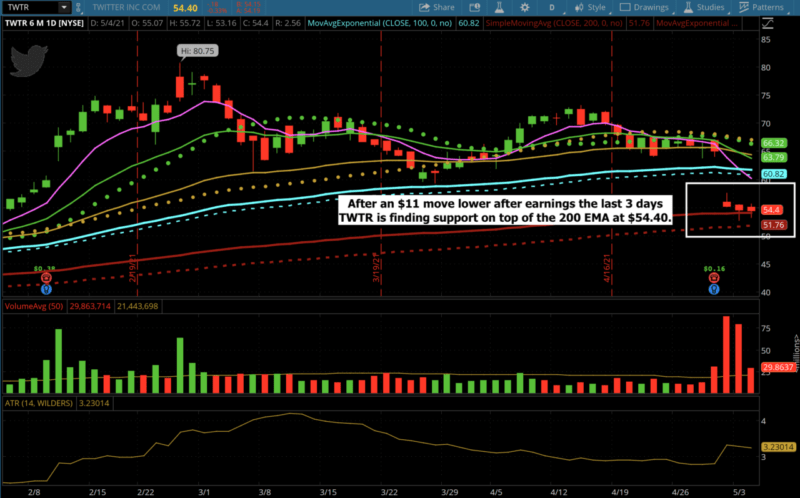Click the VolumeAvg (50) study label
Screen dimensions: 800x498
[x=34, y=306]
